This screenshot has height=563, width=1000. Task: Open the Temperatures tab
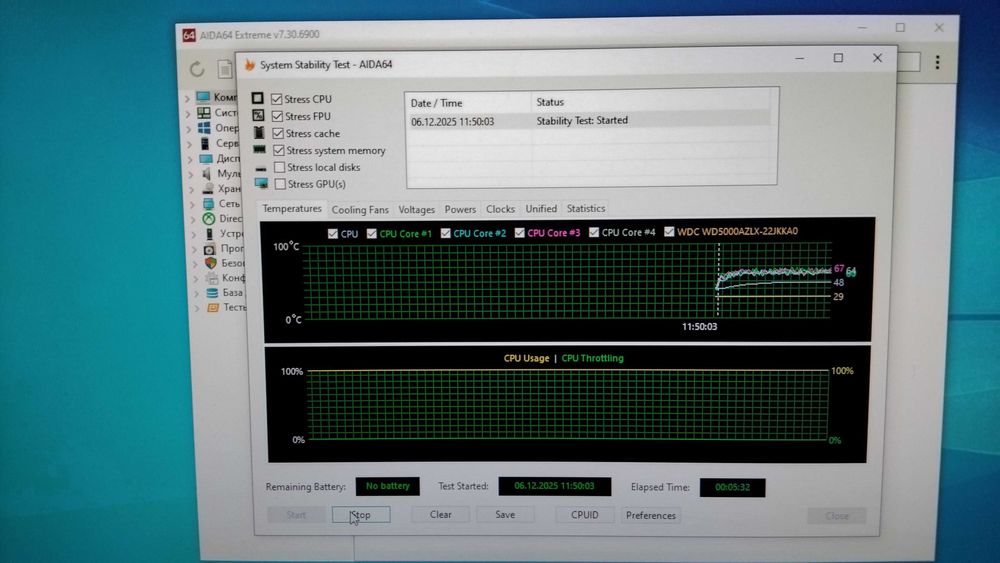pyautogui.click(x=291, y=209)
